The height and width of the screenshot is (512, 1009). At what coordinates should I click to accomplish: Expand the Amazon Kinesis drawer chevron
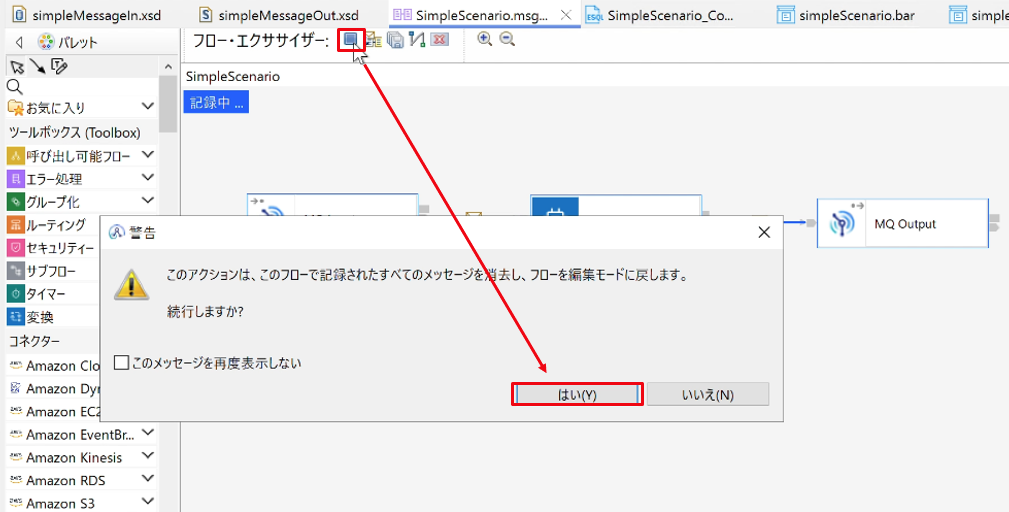pos(148,456)
